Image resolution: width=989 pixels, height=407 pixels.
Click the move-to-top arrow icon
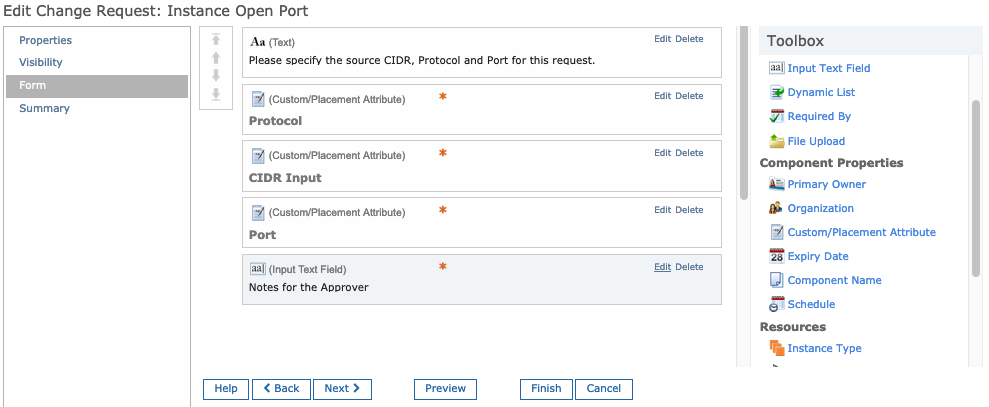click(216, 40)
